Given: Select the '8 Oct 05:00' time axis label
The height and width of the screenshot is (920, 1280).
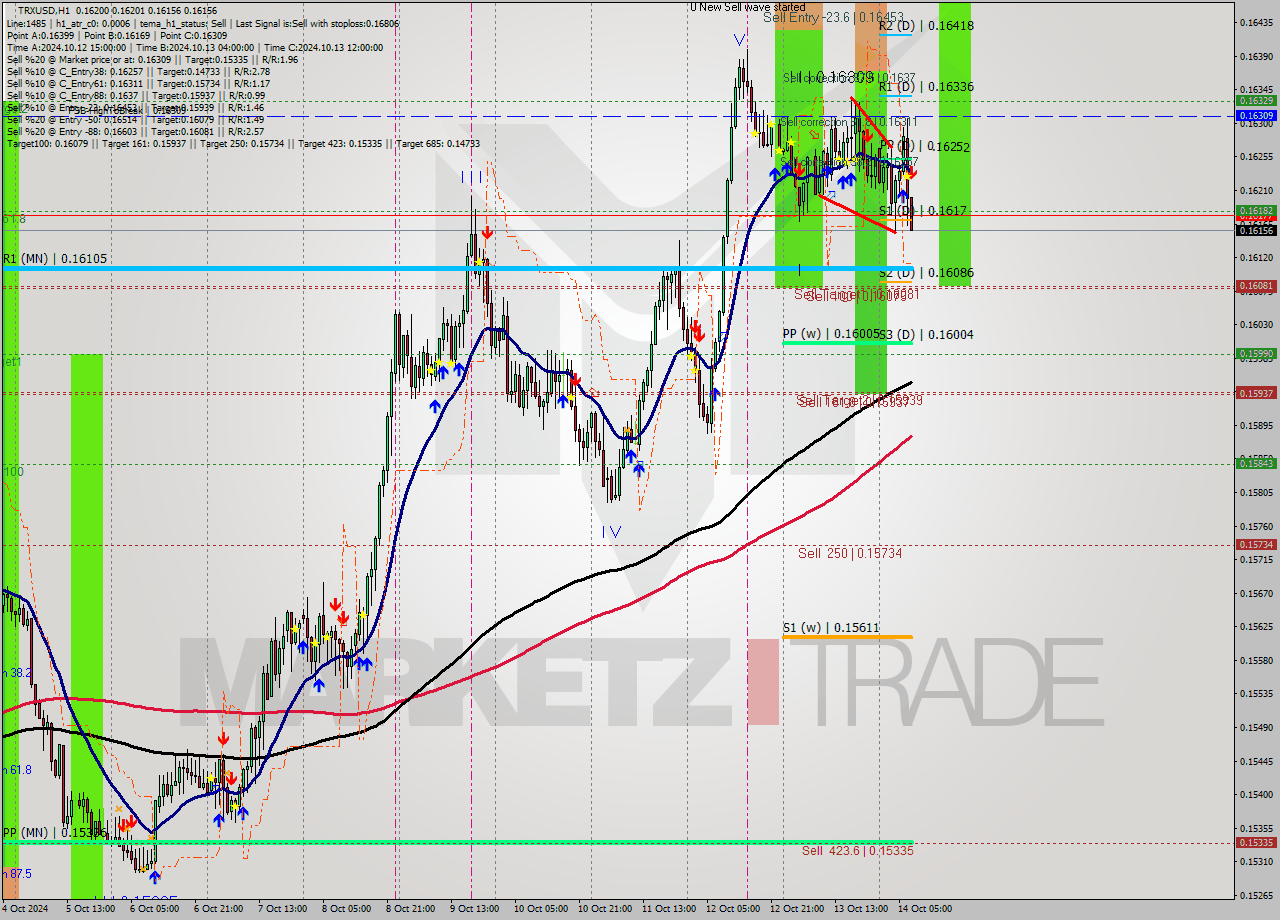Looking at the screenshot, I should pos(347,909).
